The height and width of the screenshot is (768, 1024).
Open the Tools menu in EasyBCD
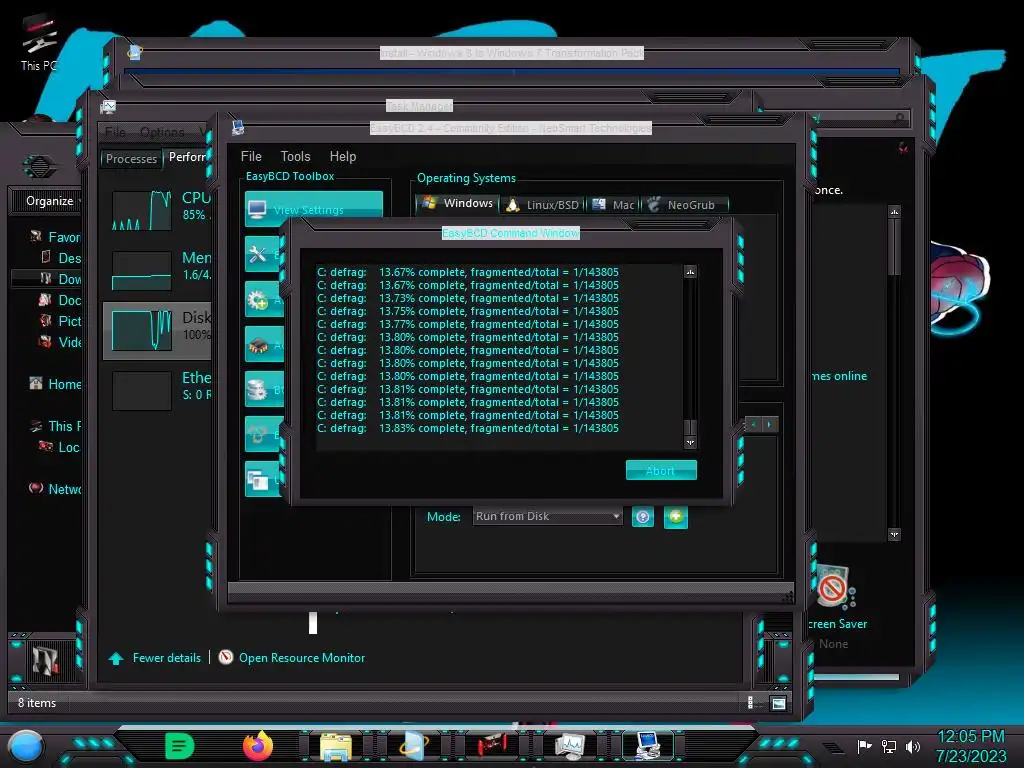pos(295,157)
